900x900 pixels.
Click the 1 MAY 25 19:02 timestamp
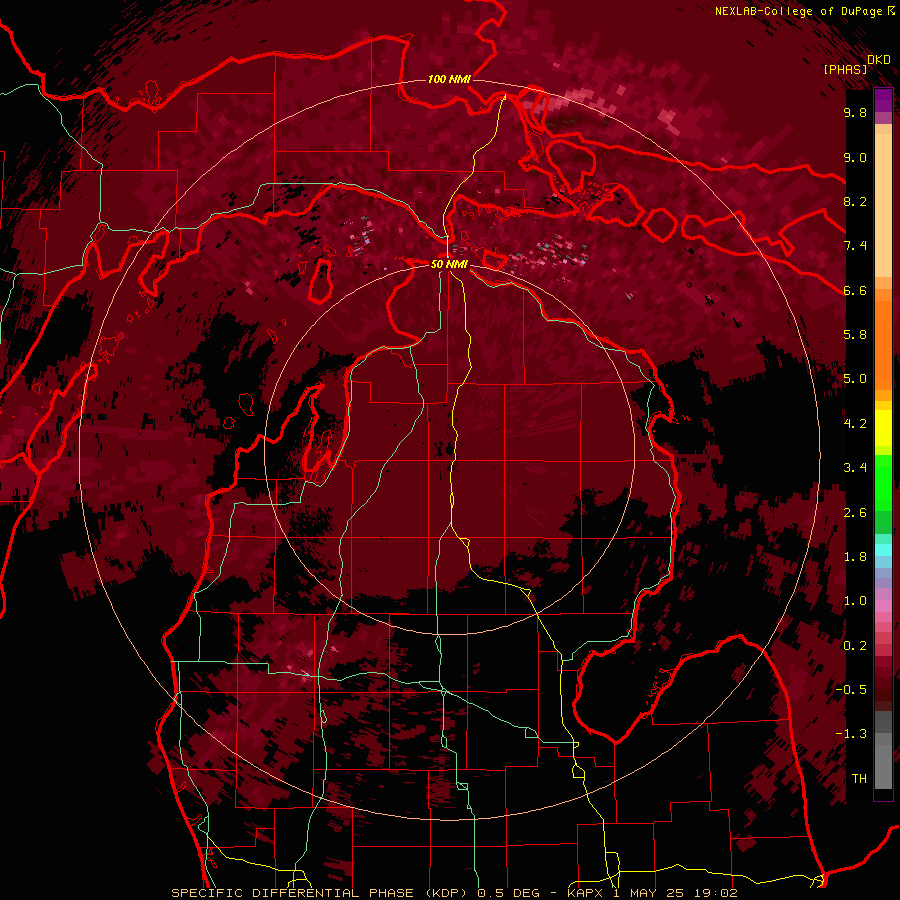675,893
